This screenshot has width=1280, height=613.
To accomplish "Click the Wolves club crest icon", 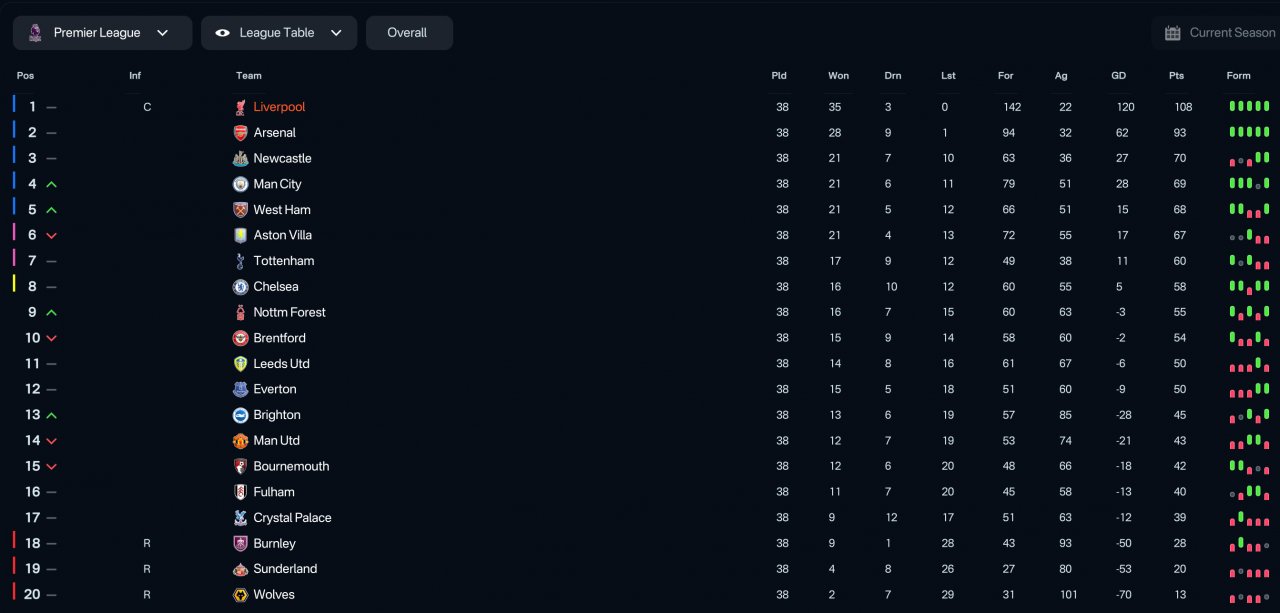I will coord(240,595).
